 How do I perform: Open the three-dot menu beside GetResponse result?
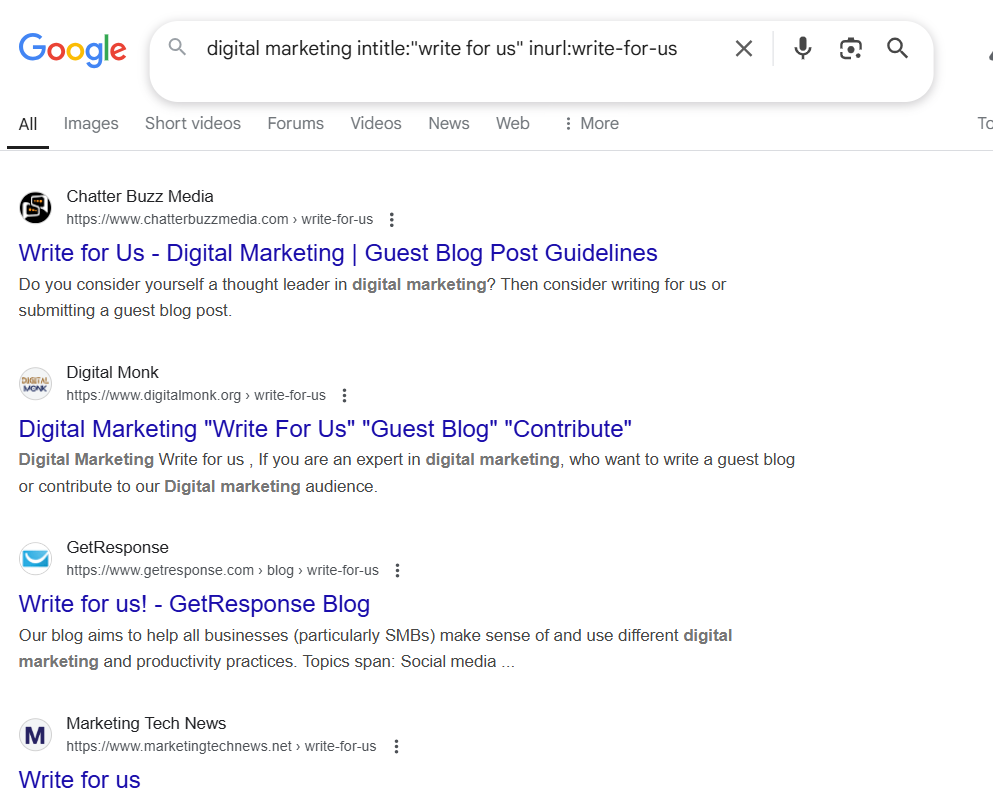(x=397, y=570)
